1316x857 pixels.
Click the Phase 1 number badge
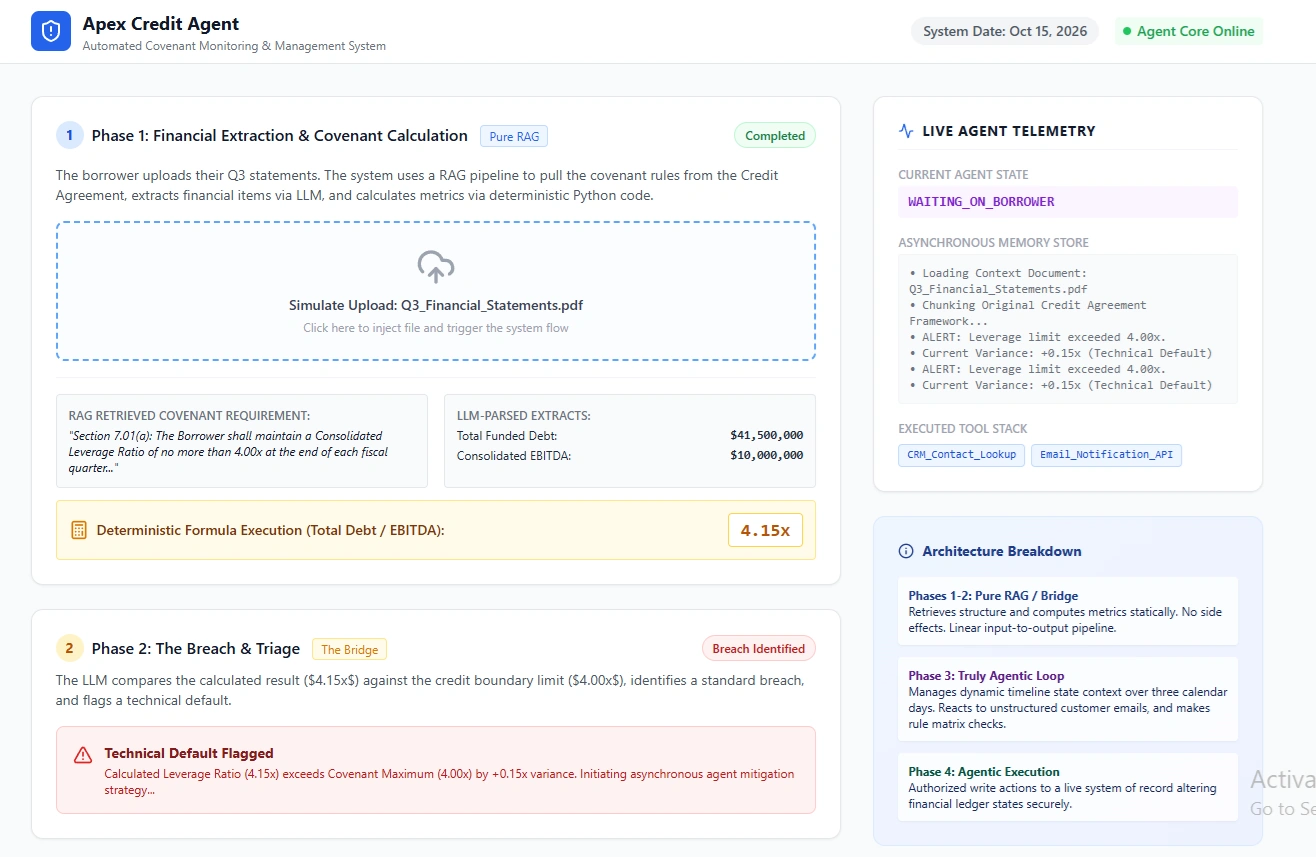(69, 135)
